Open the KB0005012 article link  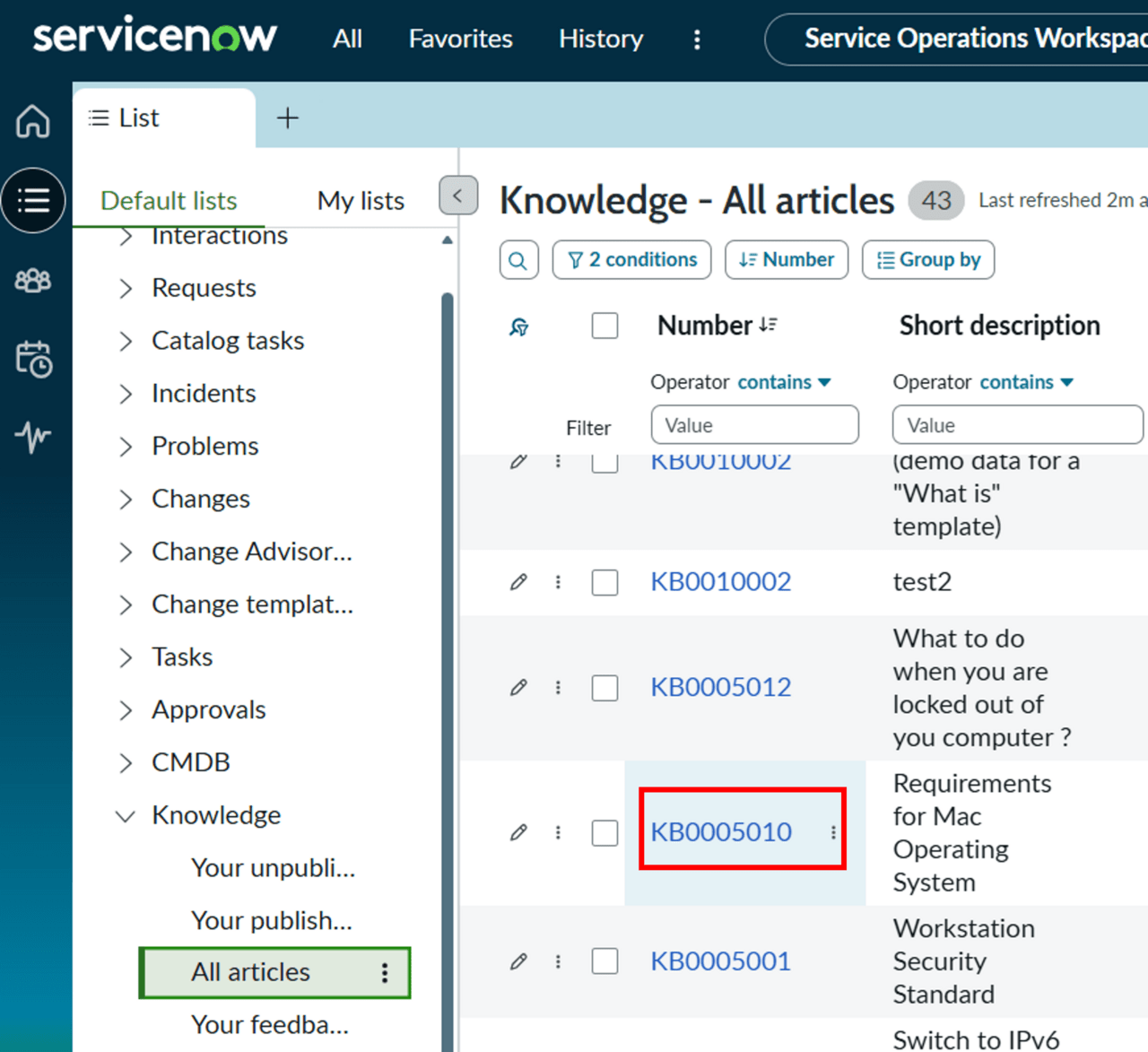(x=720, y=687)
